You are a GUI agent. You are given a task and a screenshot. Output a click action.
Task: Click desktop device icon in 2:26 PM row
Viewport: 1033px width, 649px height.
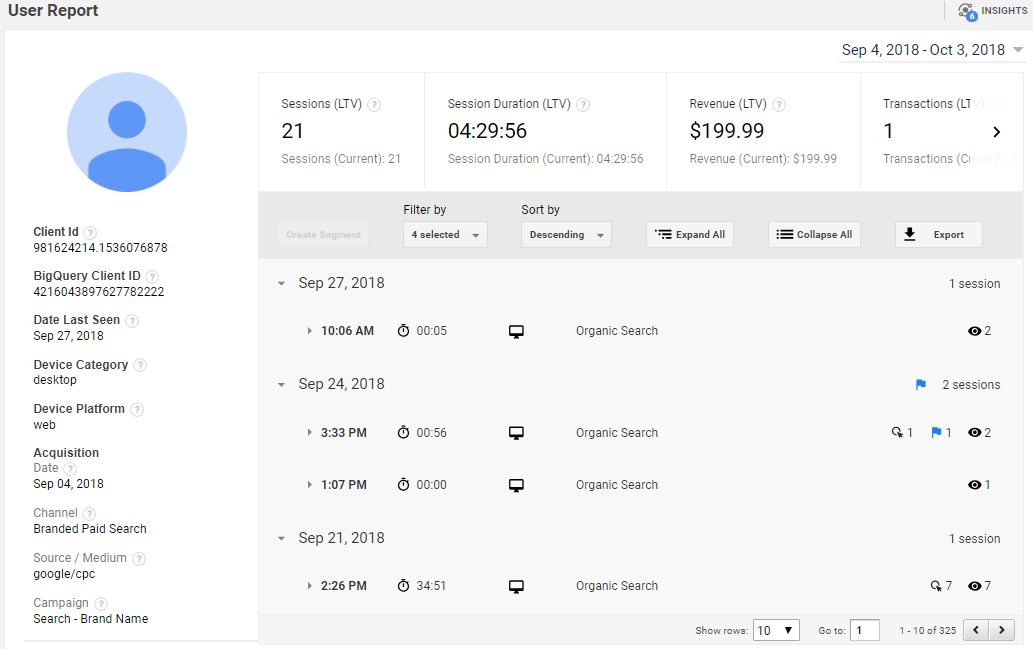point(516,586)
